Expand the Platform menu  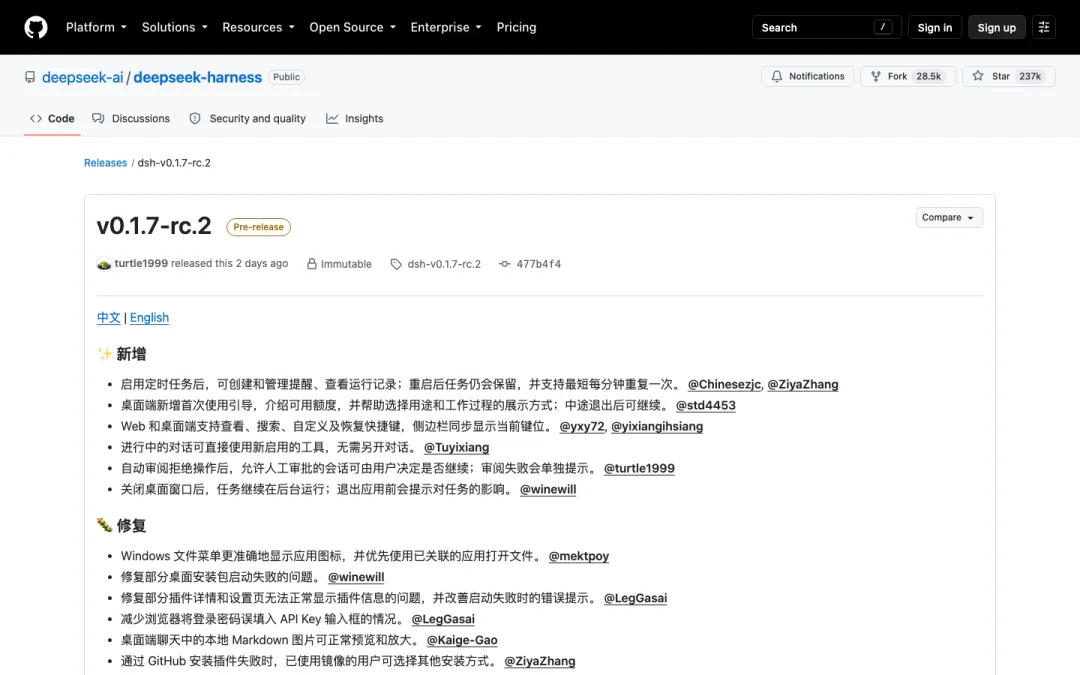pyautogui.click(x=96, y=28)
